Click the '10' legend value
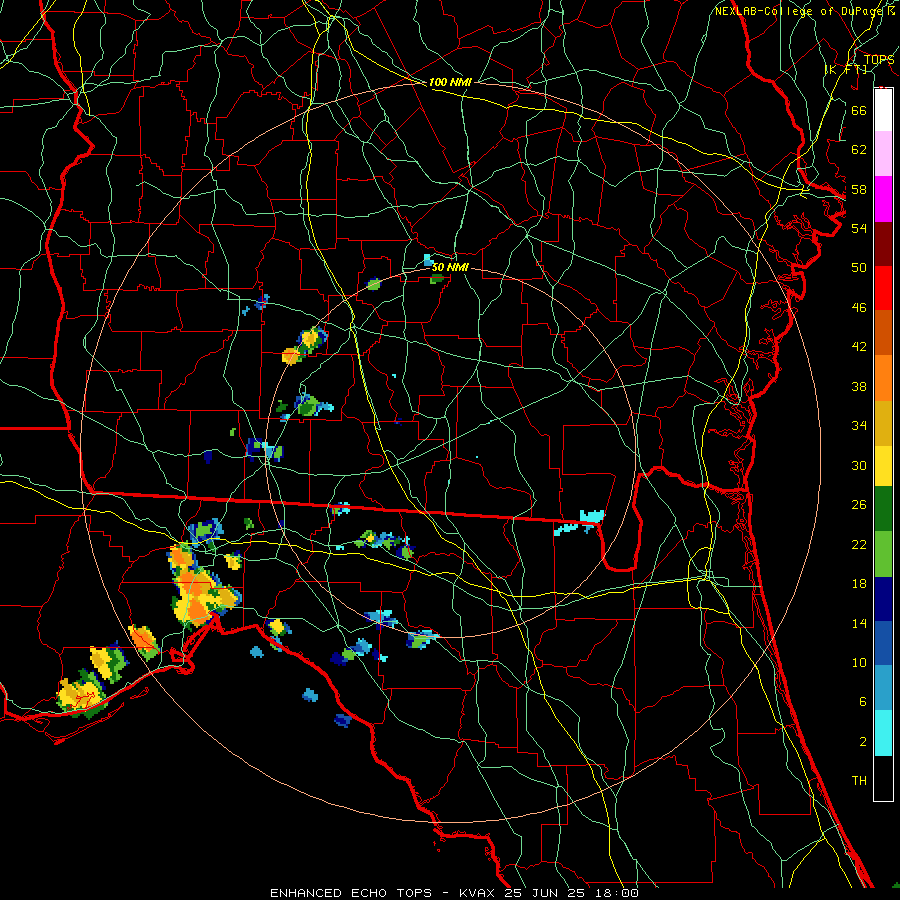The image size is (900, 900). (x=859, y=662)
